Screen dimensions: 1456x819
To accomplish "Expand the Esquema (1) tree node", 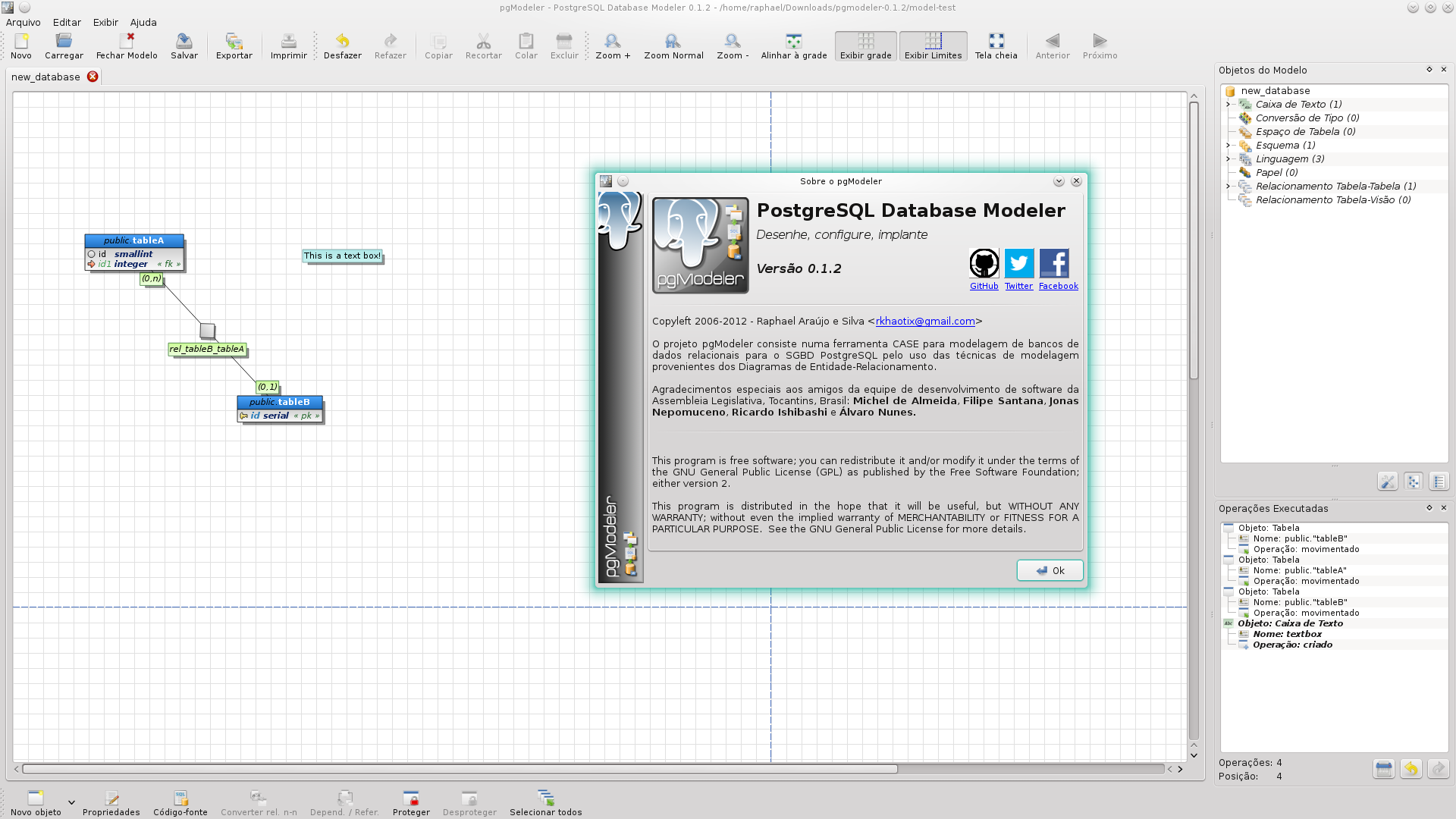I will [1228, 146].
